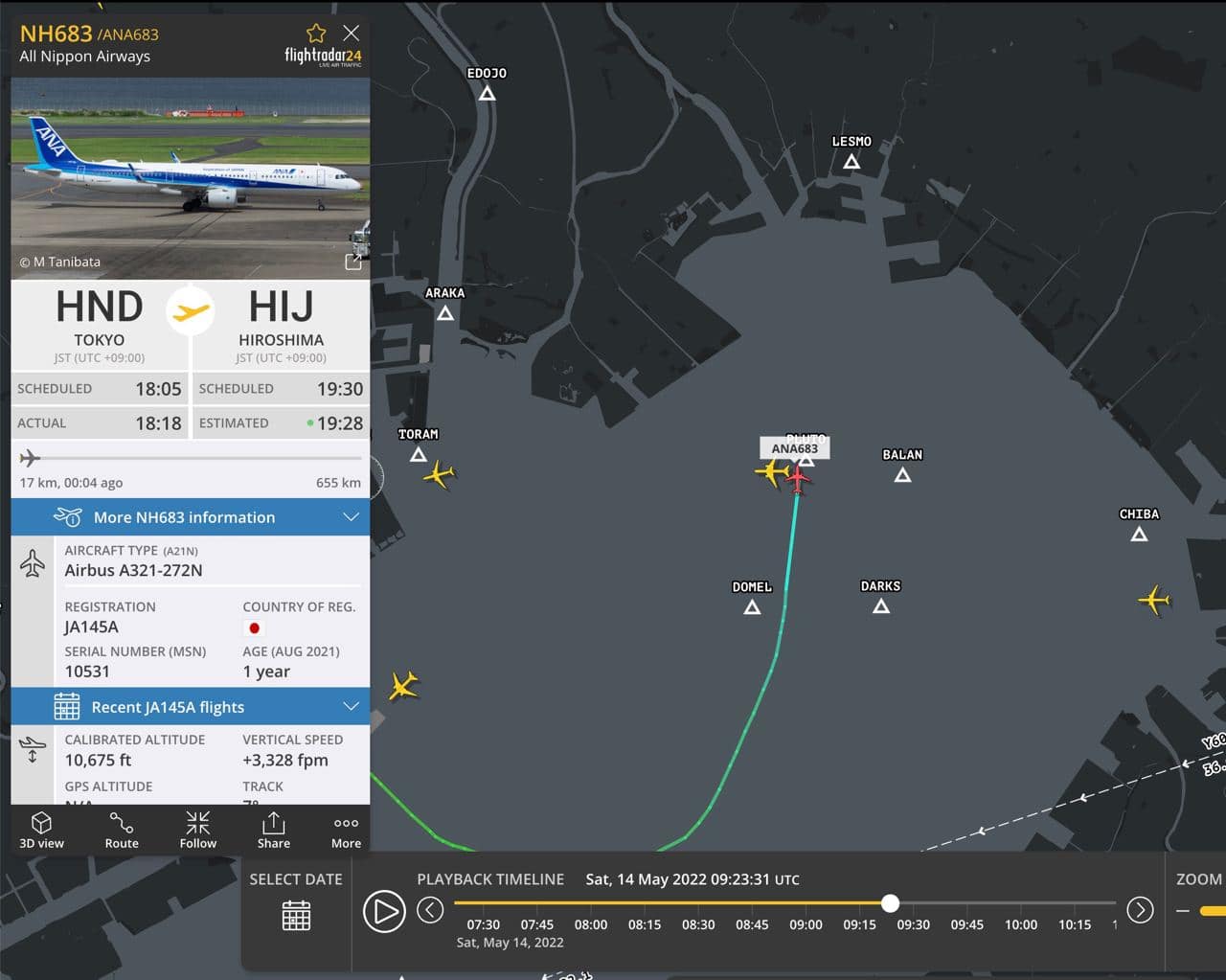Expand Recent JA145A flights section
Viewport: 1226px width, 980px height.
pyautogui.click(x=191, y=707)
